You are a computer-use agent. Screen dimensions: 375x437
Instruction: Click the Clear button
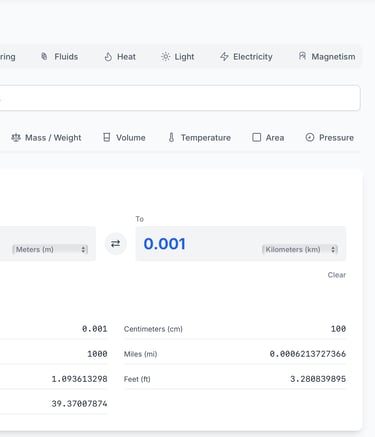point(337,275)
